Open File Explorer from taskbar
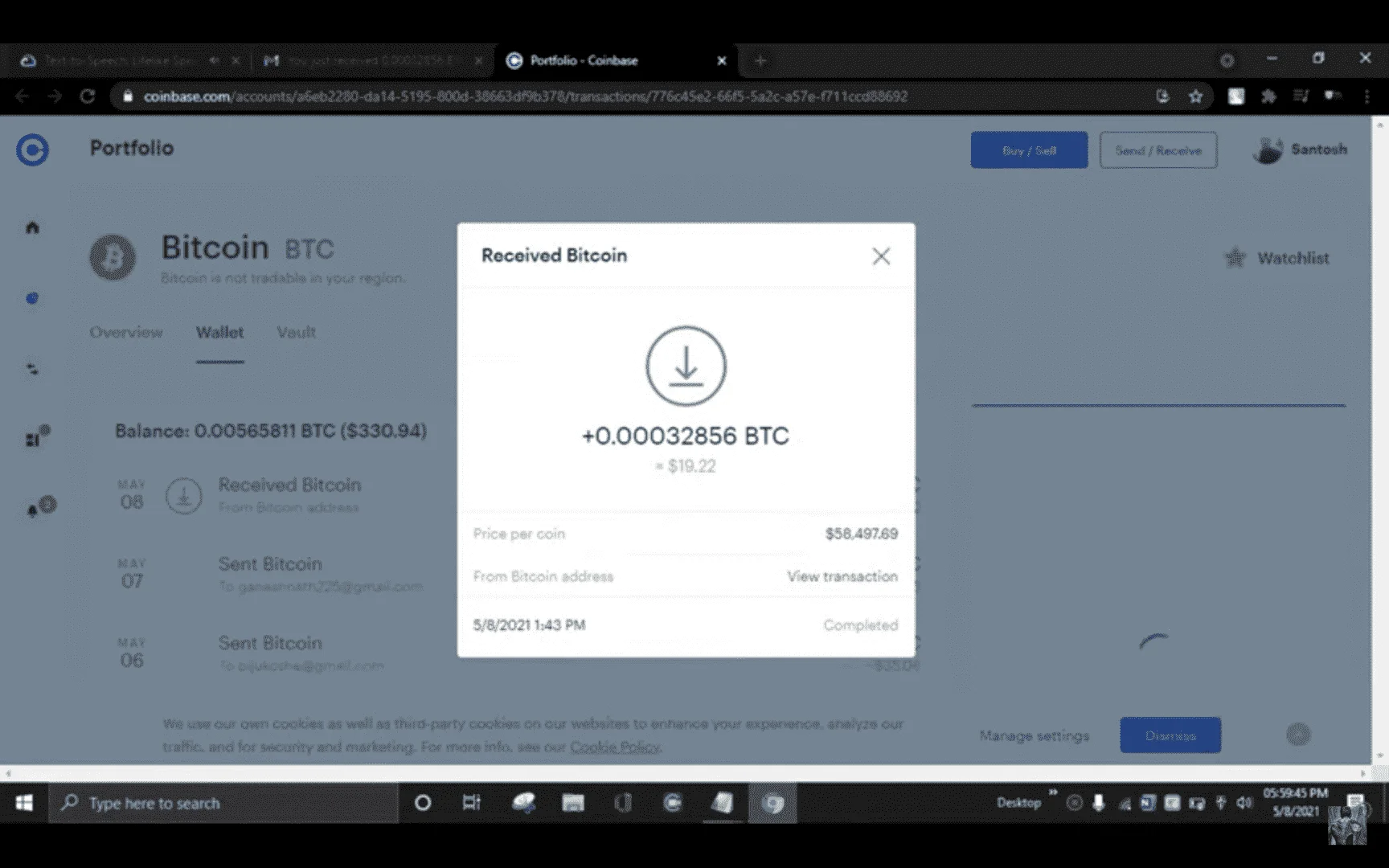This screenshot has width=1389, height=868. pos(572,803)
